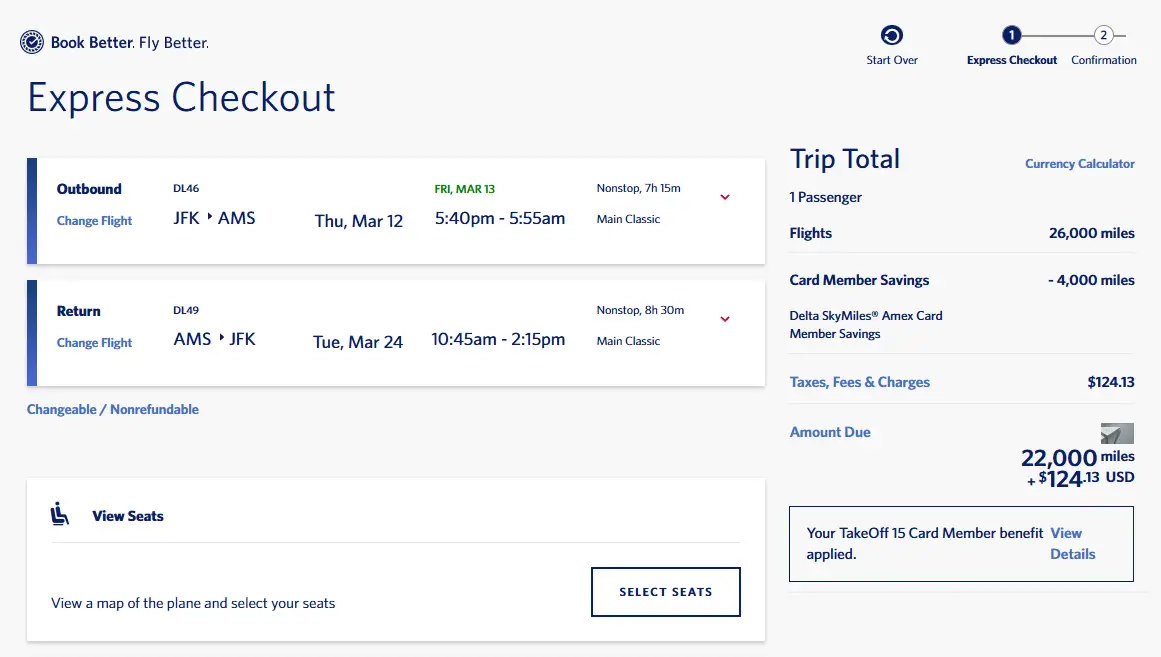Change the Return flight
The width and height of the screenshot is (1161, 657).
(x=94, y=343)
